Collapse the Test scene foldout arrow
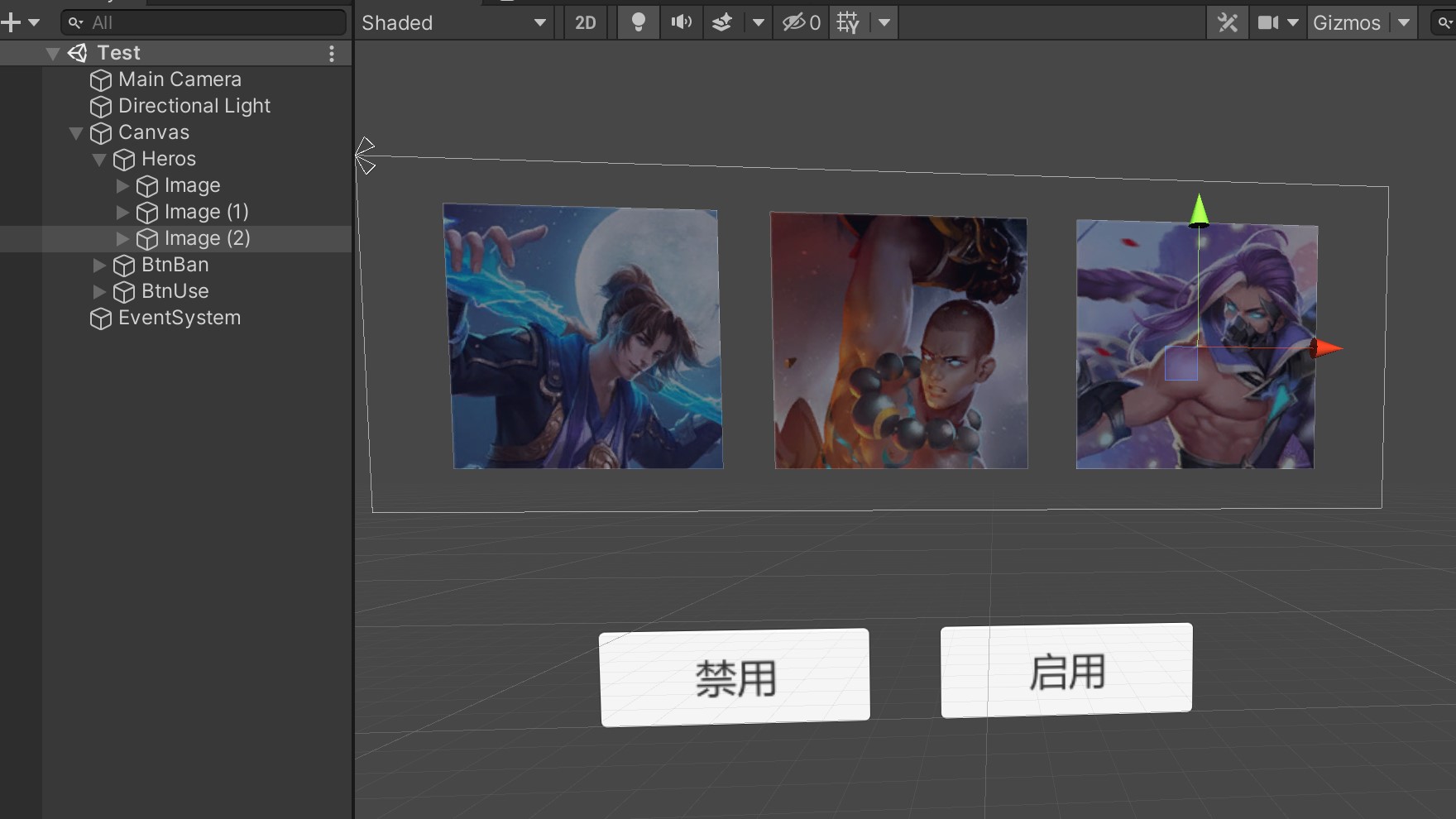 52,54
